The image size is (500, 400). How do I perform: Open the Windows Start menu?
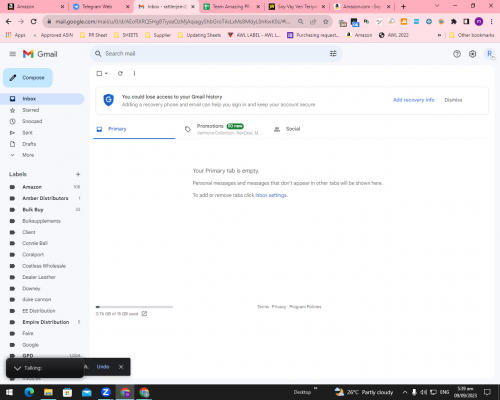tap(9, 392)
